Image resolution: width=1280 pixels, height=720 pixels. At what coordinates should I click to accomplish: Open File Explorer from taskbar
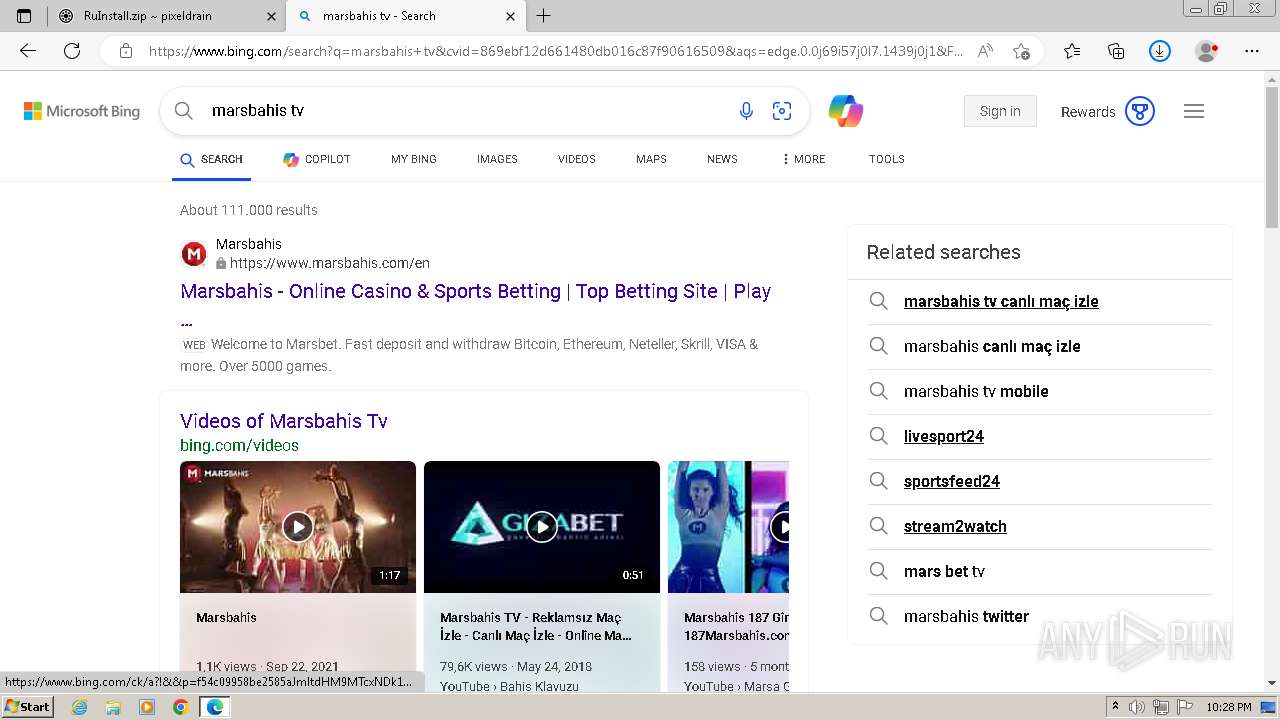coord(113,707)
